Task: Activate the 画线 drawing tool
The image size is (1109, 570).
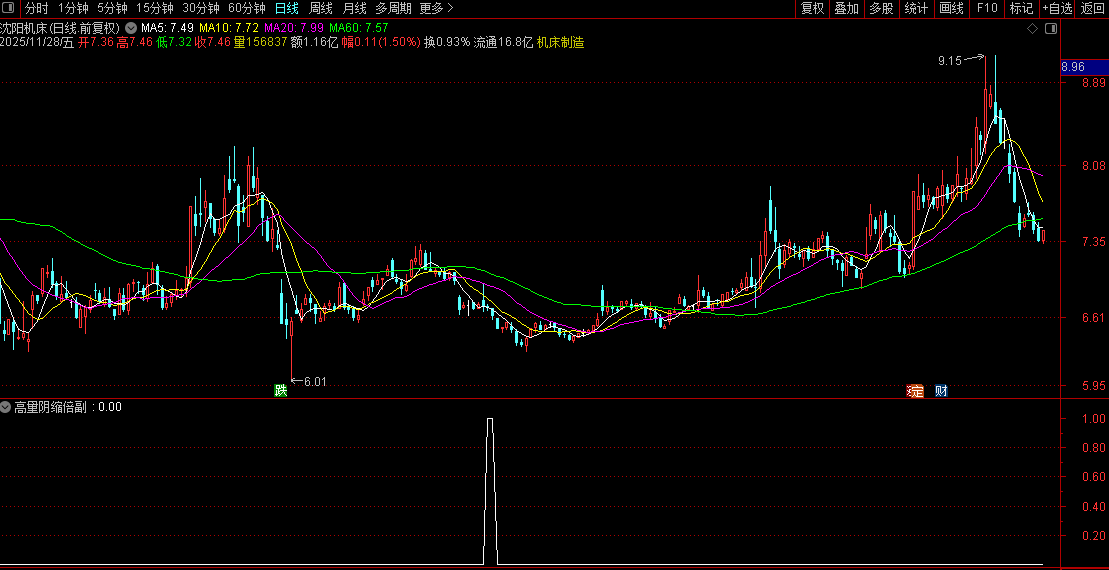Action: pyautogui.click(x=951, y=8)
